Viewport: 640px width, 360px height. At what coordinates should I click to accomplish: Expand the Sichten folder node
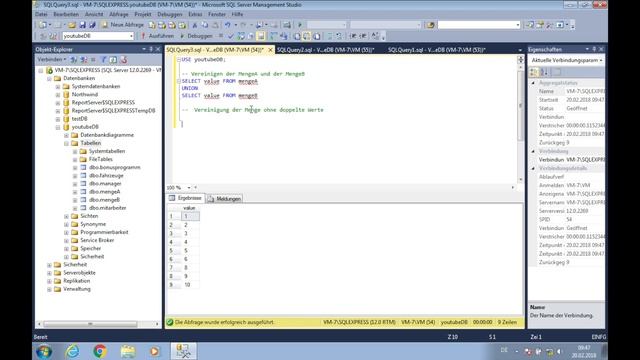click(x=67, y=216)
